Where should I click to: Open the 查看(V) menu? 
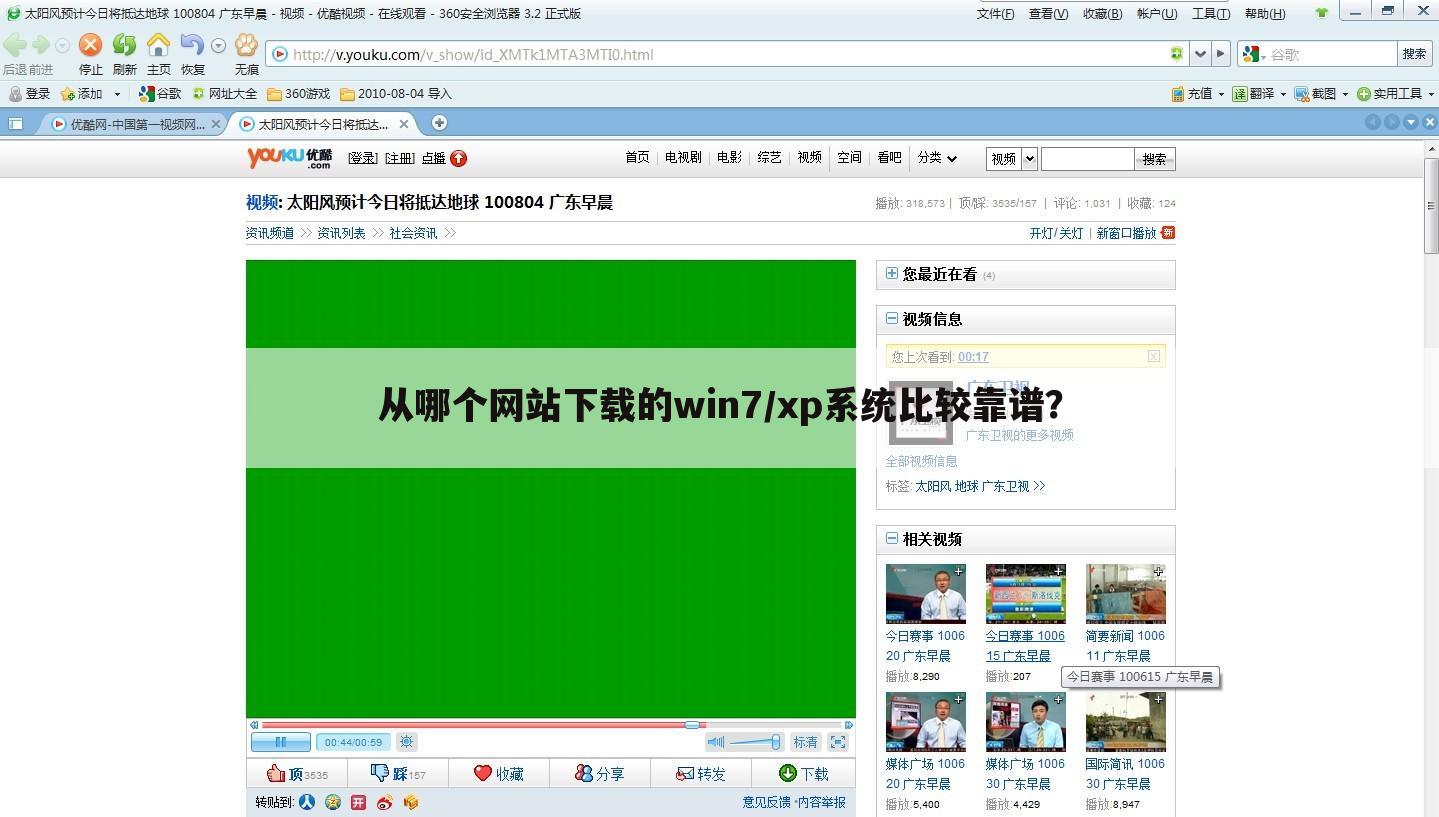pyautogui.click(x=1048, y=13)
